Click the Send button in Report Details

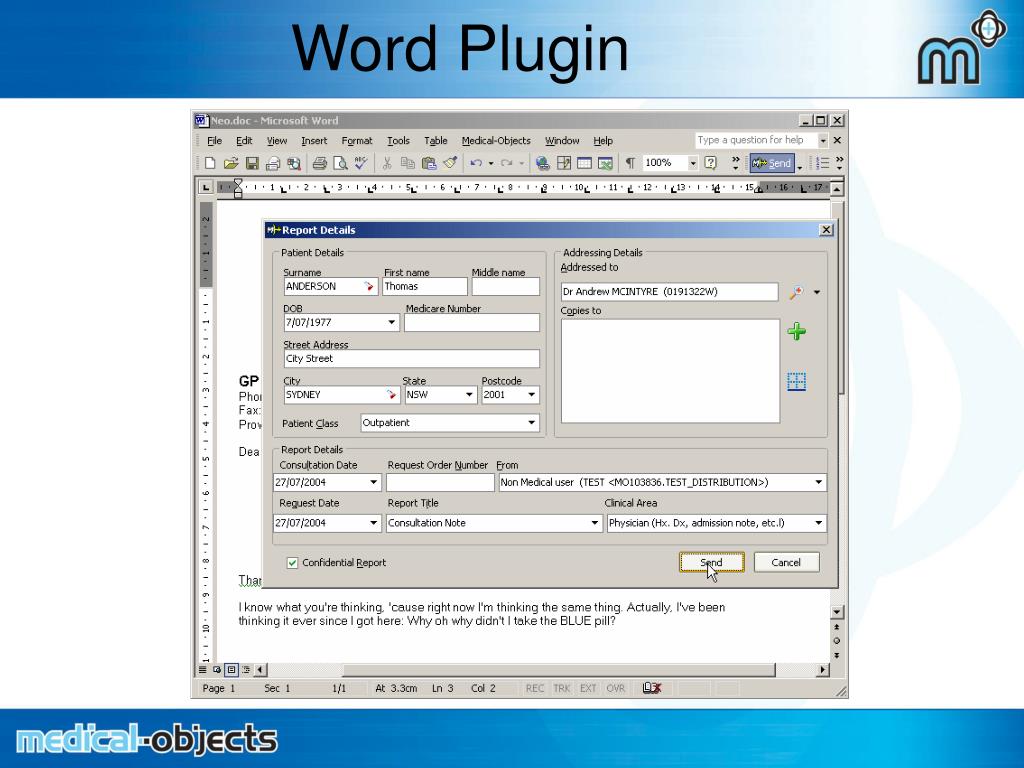pyautogui.click(x=711, y=562)
